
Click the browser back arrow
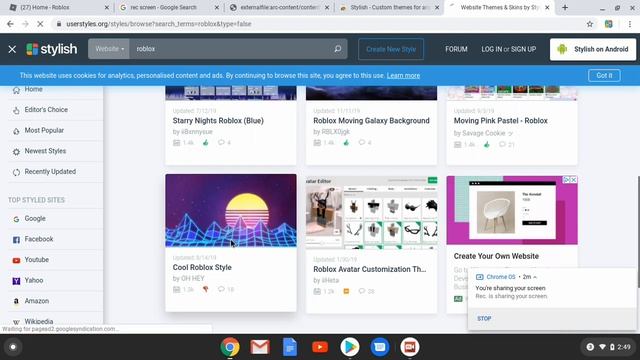tap(10, 24)
